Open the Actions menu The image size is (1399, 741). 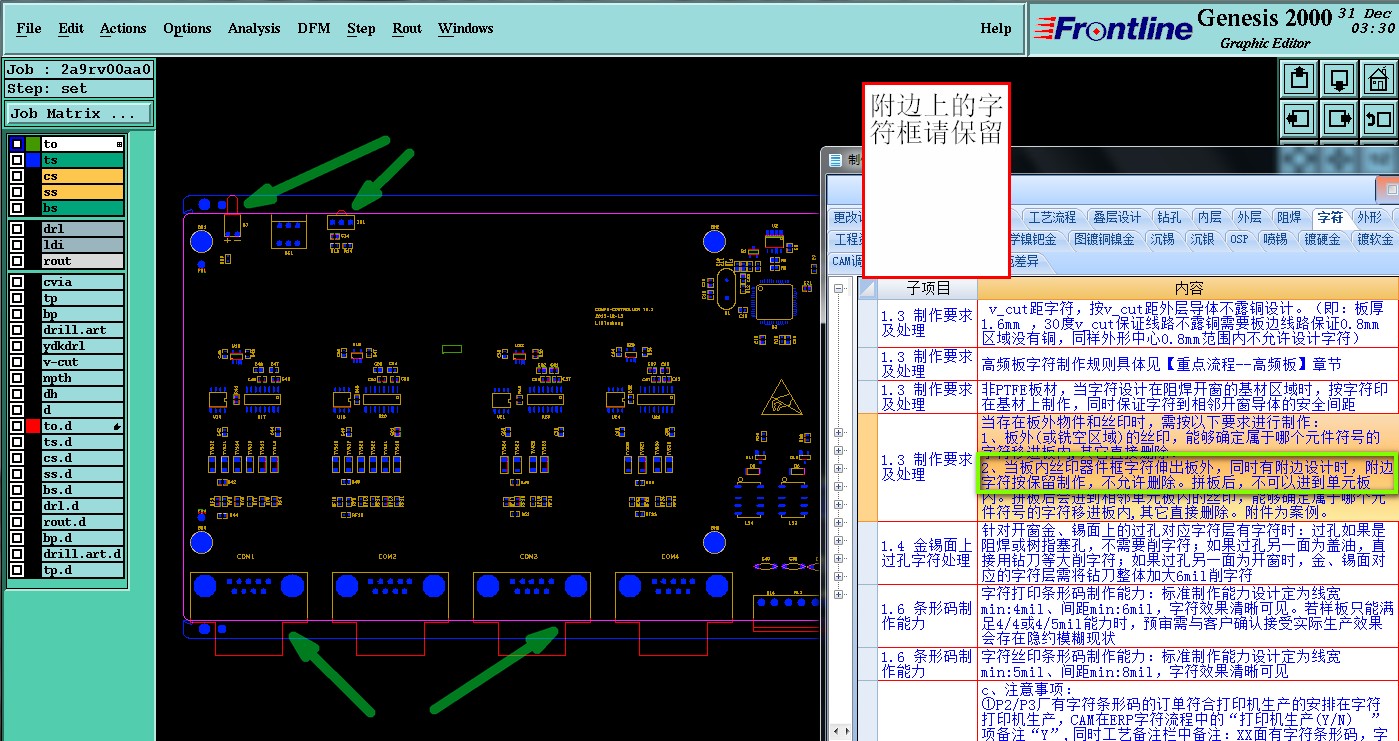[x=123, y=28]
